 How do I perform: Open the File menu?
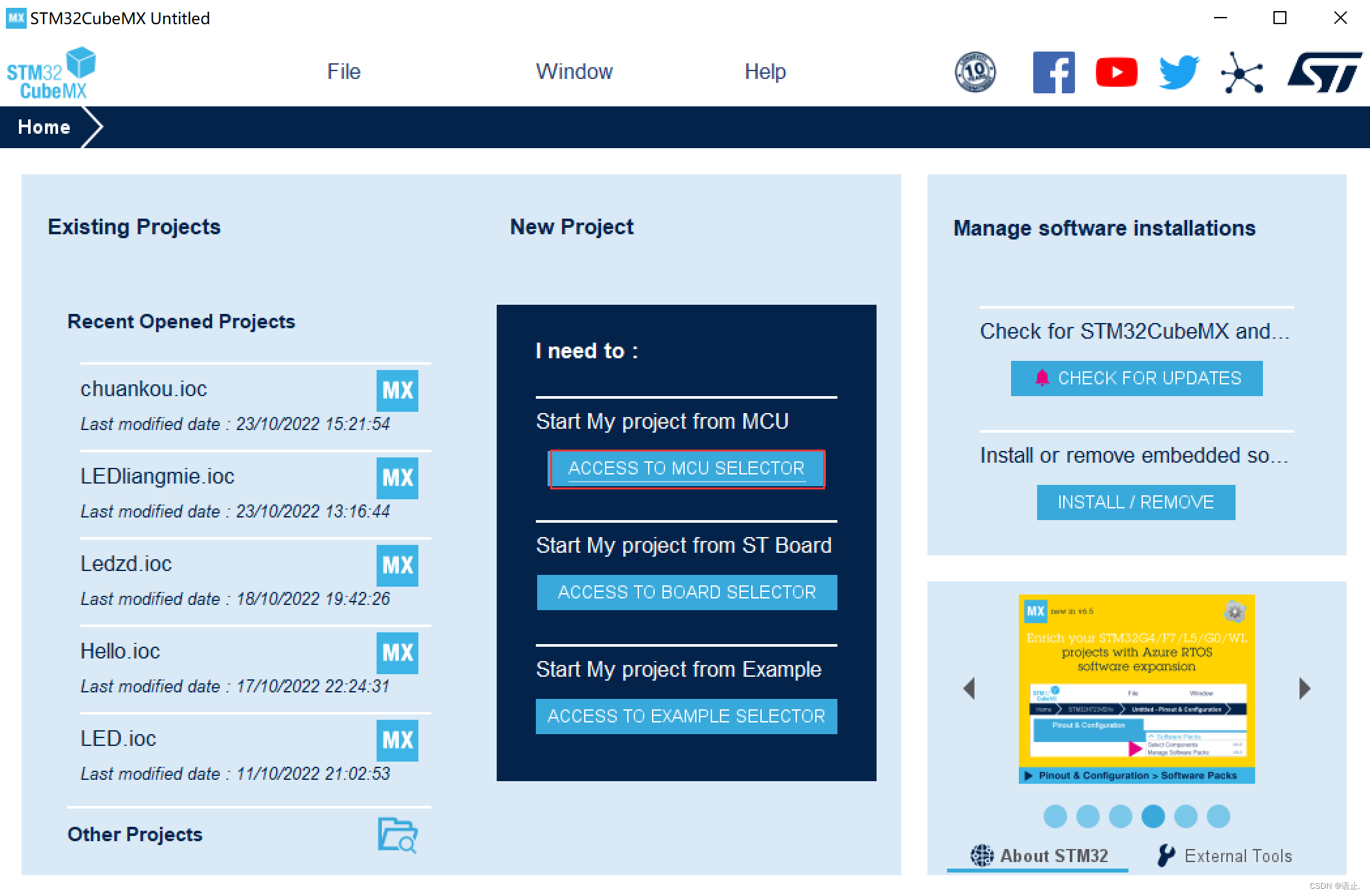343,72
